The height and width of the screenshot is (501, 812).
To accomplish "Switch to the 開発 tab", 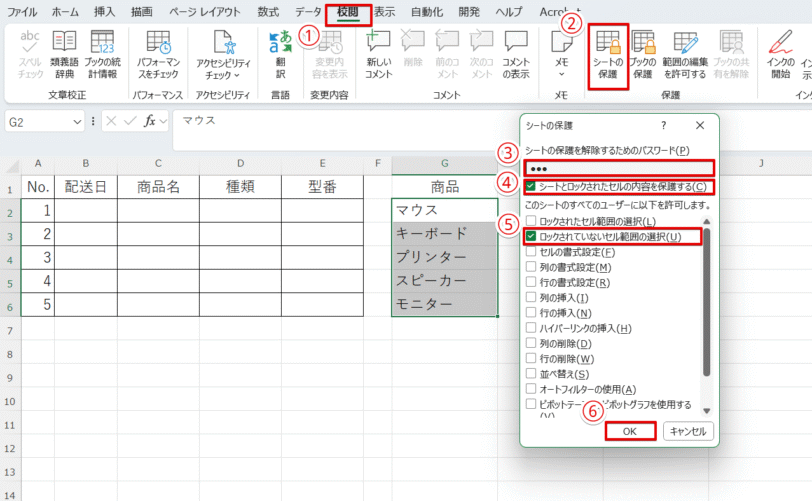I will tap(469, 11).
